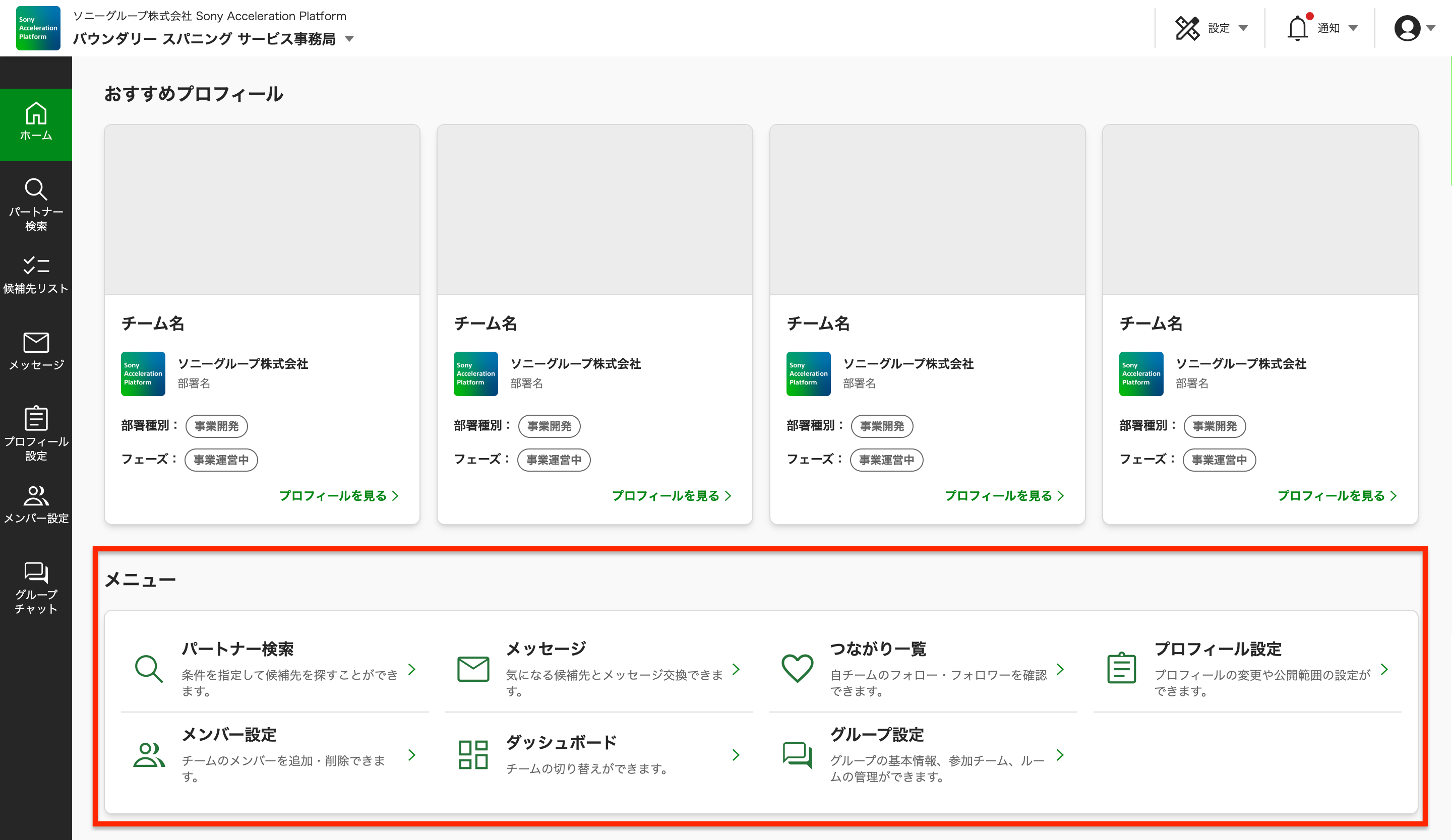
Task: Click 事業開発 tag on second card
Action: [549, 426]
